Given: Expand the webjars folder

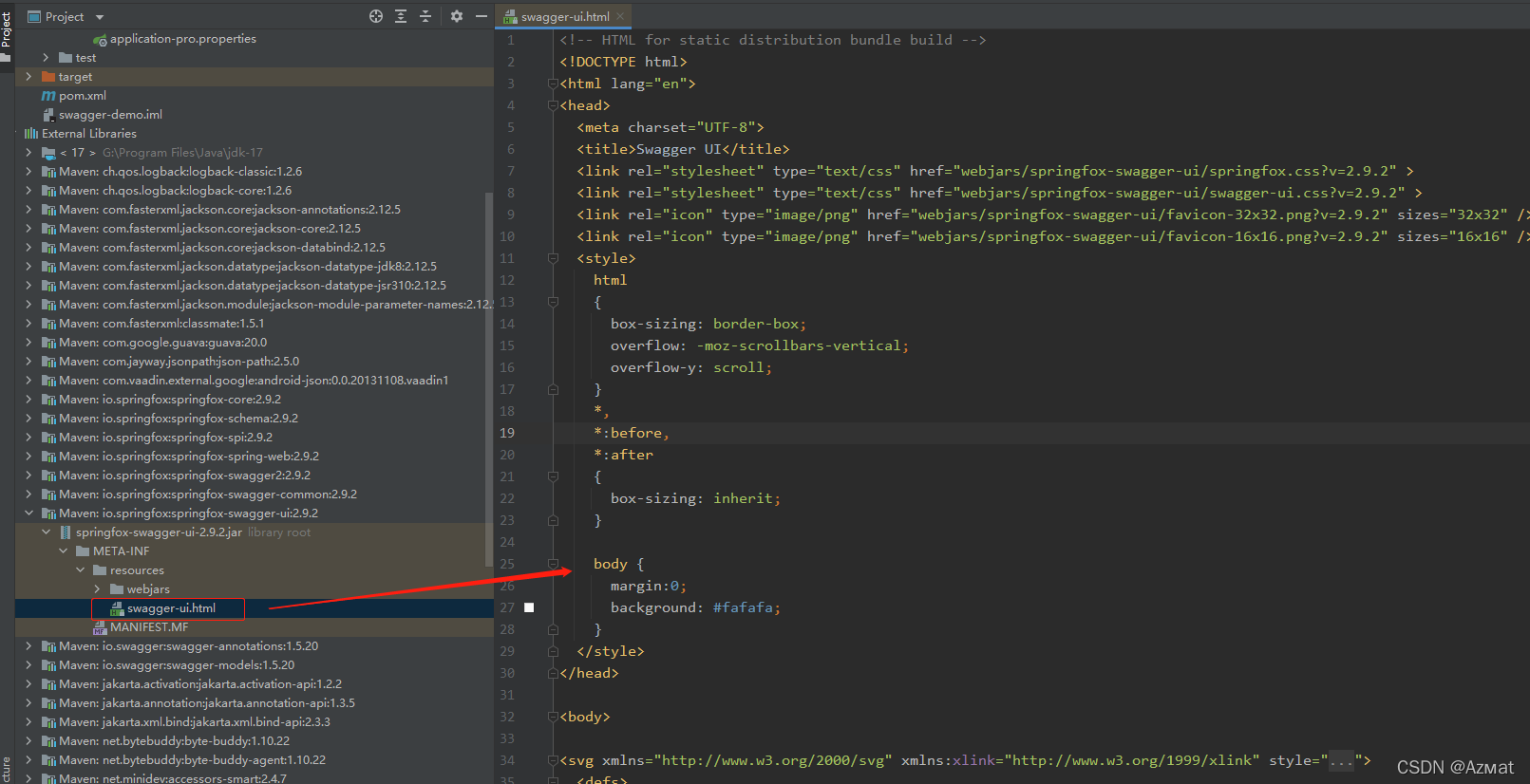Looking at the screenshot, I should (97, 589).
